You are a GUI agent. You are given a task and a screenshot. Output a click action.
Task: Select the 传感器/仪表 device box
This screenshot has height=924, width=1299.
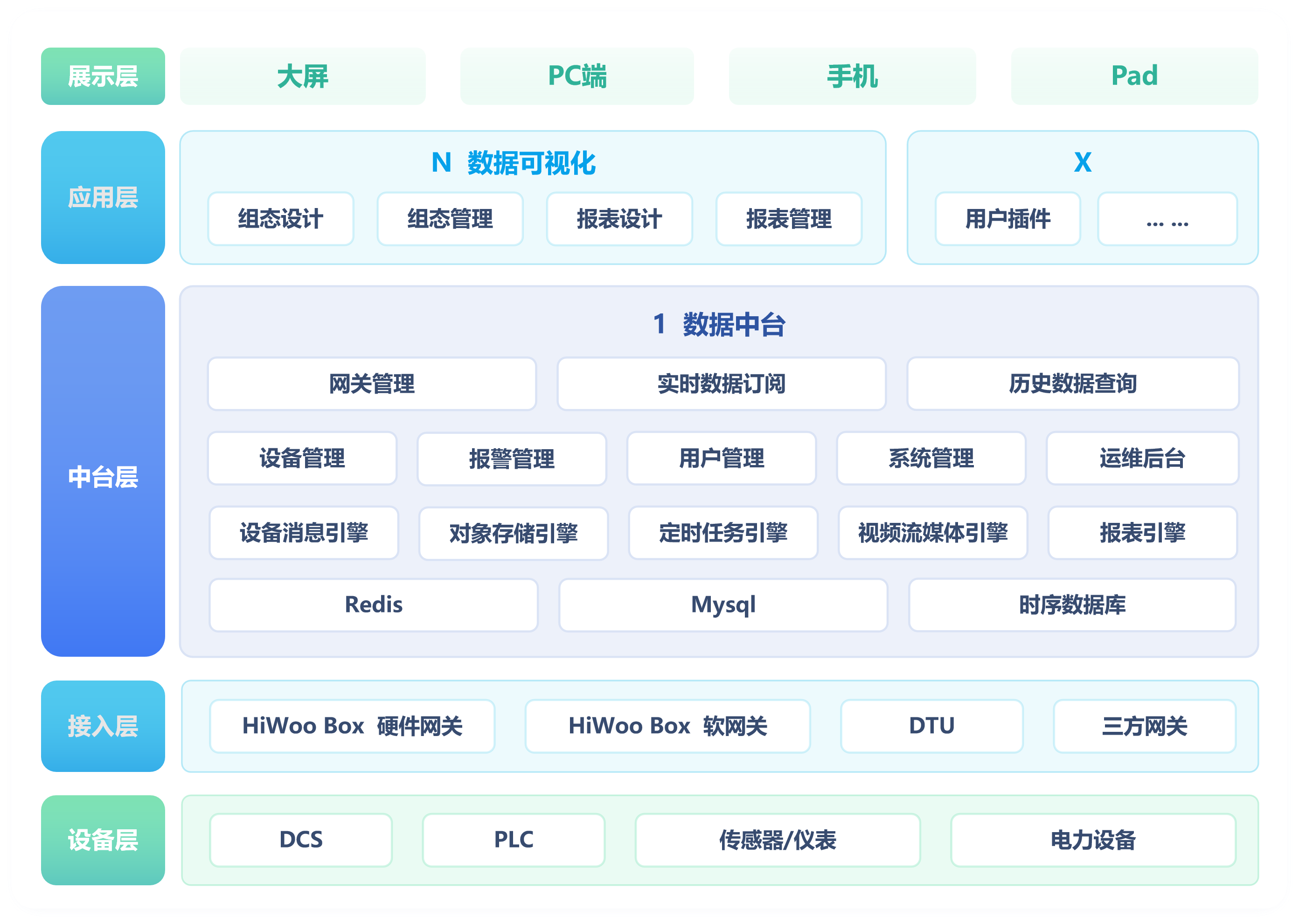coord(777,840)
